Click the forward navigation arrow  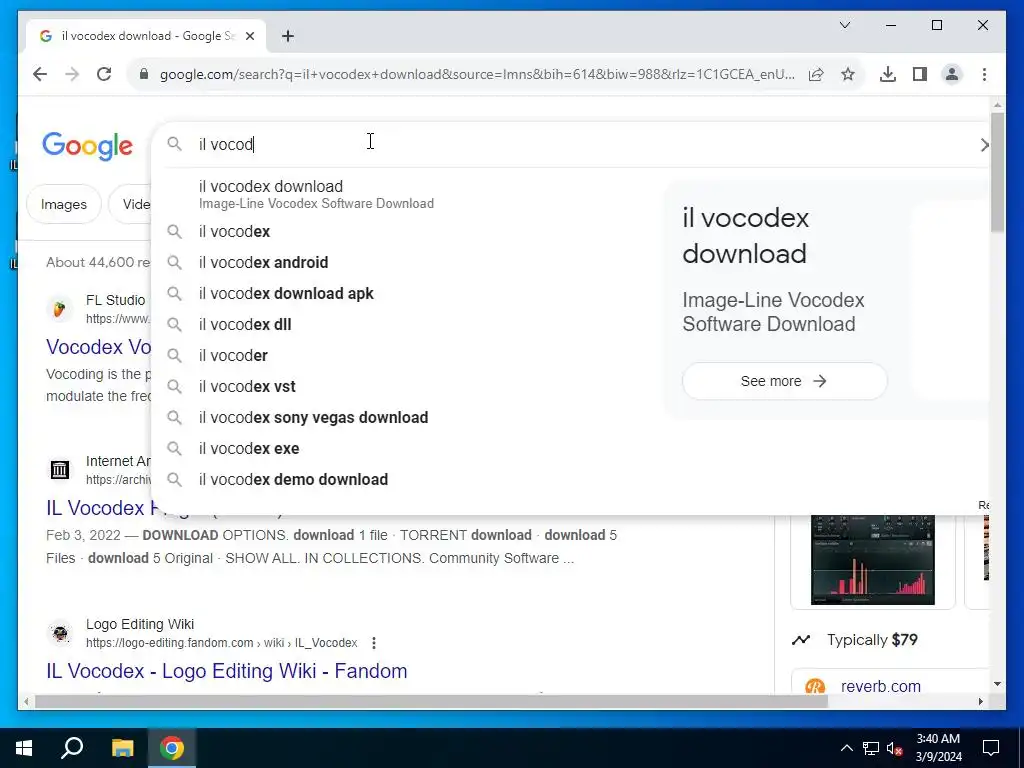[72, 74]
